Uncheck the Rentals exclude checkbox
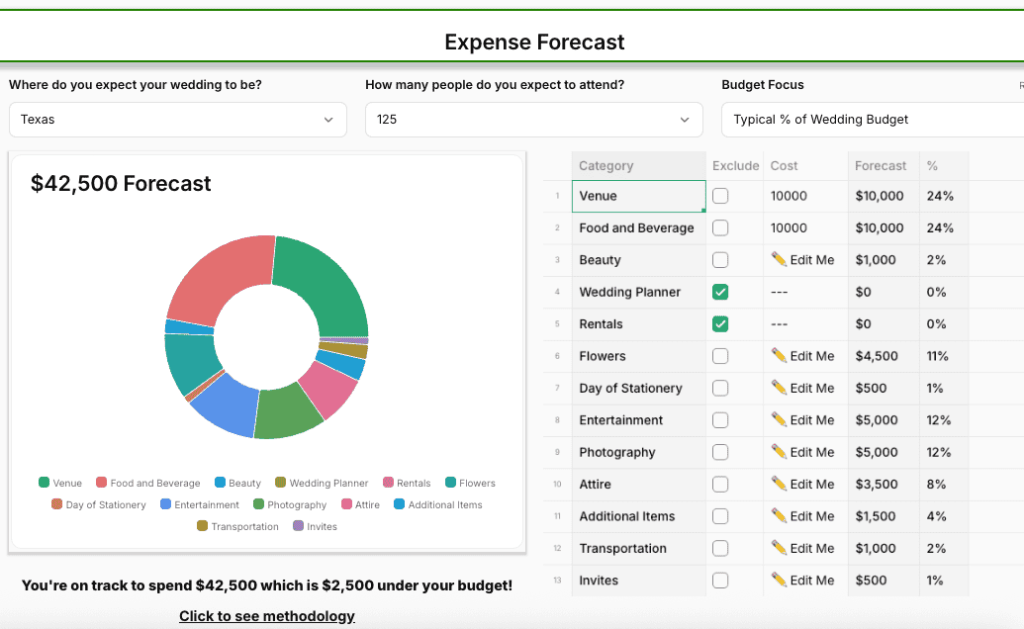This screenshot has width=1024, height=629. click(x=720, y=324)
